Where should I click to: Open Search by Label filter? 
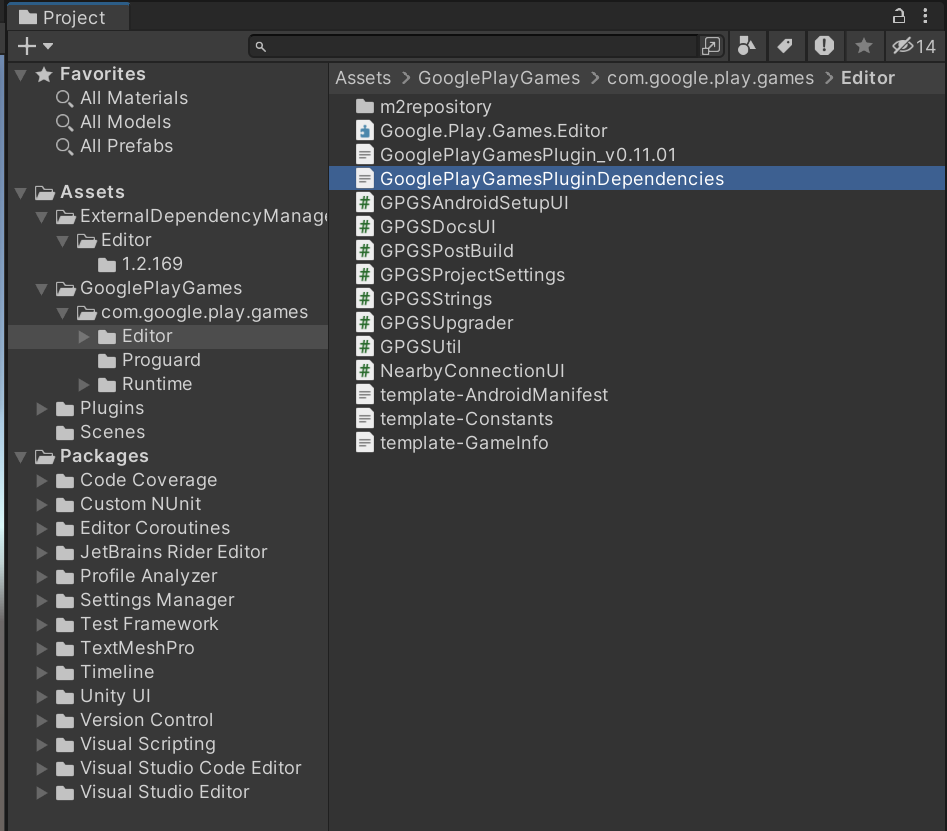point(785,46)
